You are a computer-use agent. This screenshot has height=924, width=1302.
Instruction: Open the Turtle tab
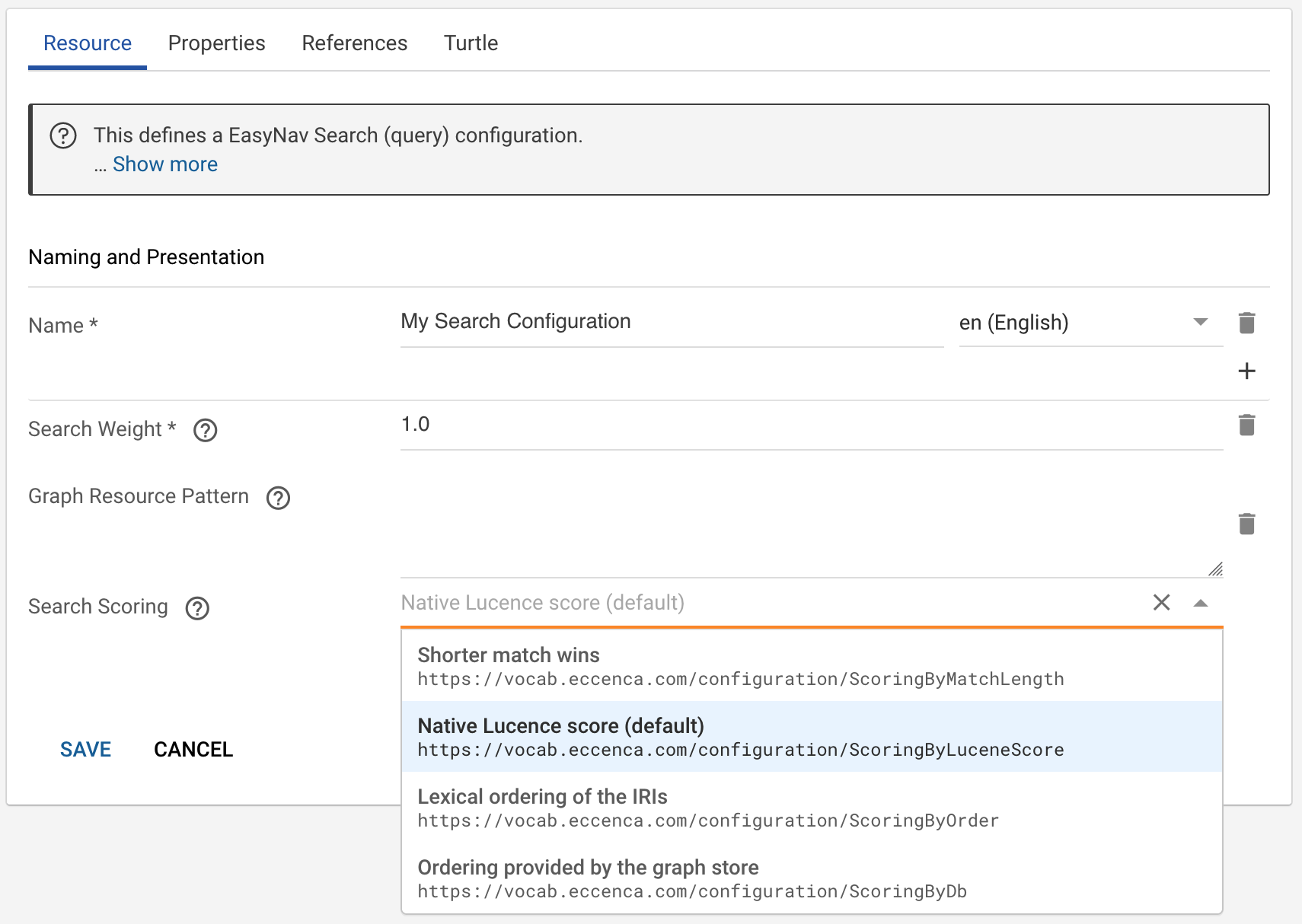coord(471,43)
